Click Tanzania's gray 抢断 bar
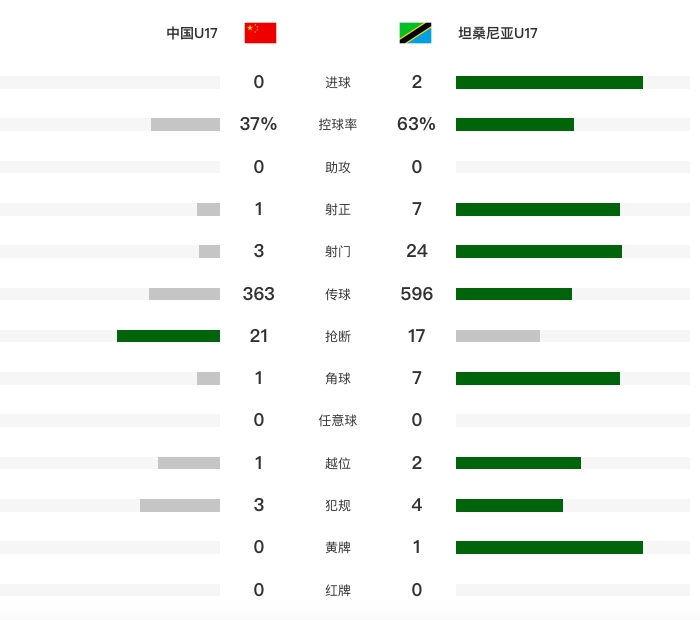This screenshot has width=700, height=620. 498,336
